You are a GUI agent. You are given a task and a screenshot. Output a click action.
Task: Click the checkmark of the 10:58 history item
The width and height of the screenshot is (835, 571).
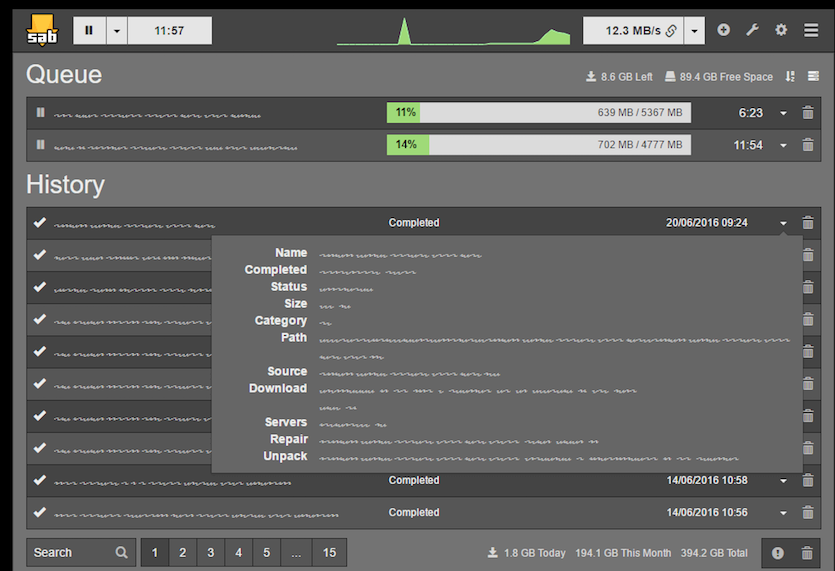(x=40, y=480)
